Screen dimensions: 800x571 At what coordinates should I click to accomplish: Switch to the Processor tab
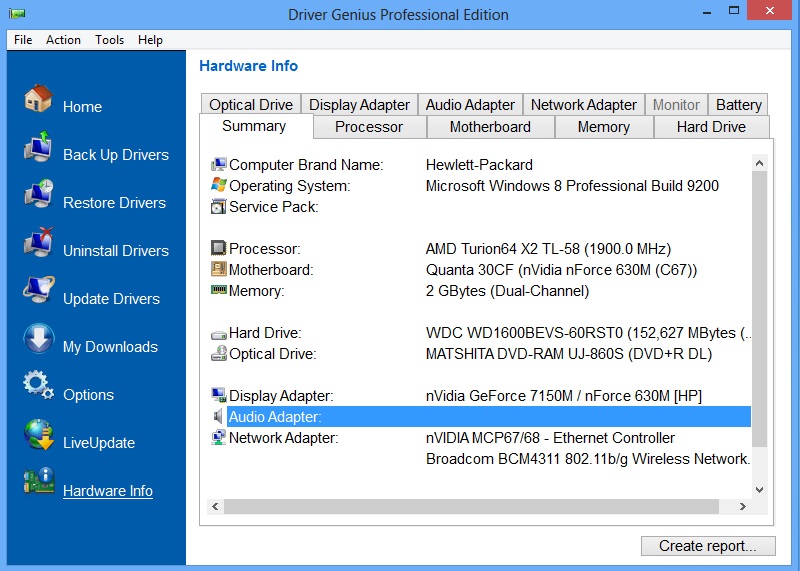click(x=369, y=127)
